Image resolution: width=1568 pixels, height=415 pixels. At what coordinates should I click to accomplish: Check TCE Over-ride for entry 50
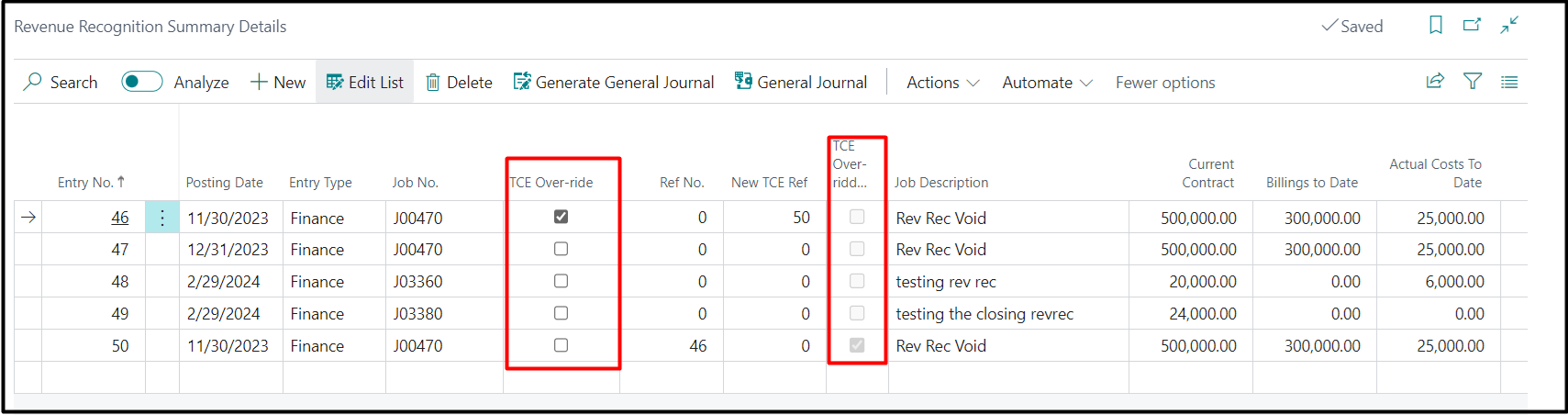point(562,345)
